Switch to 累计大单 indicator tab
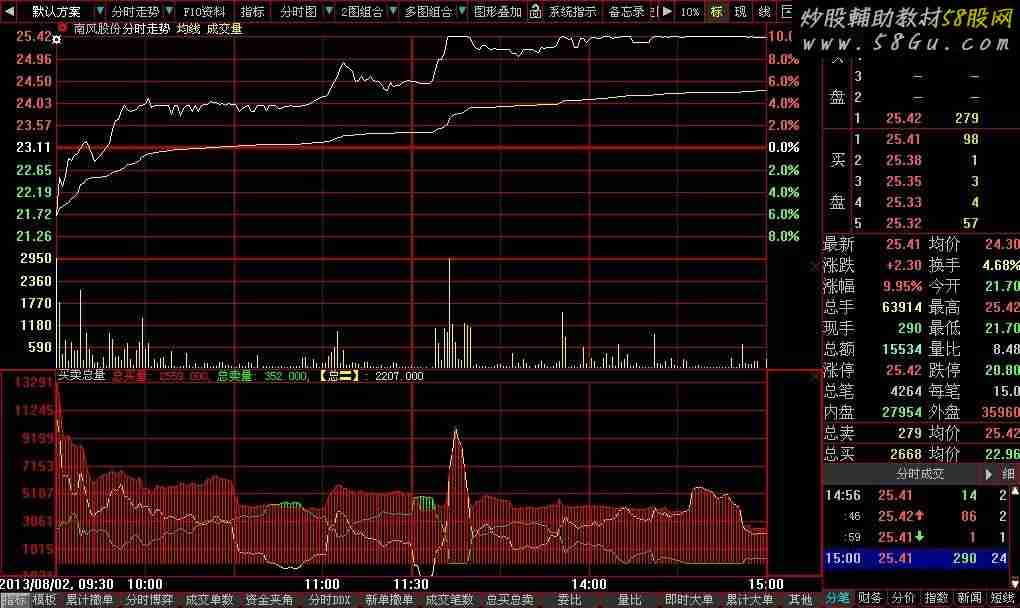1020x608 pixels. click(749, 600)
